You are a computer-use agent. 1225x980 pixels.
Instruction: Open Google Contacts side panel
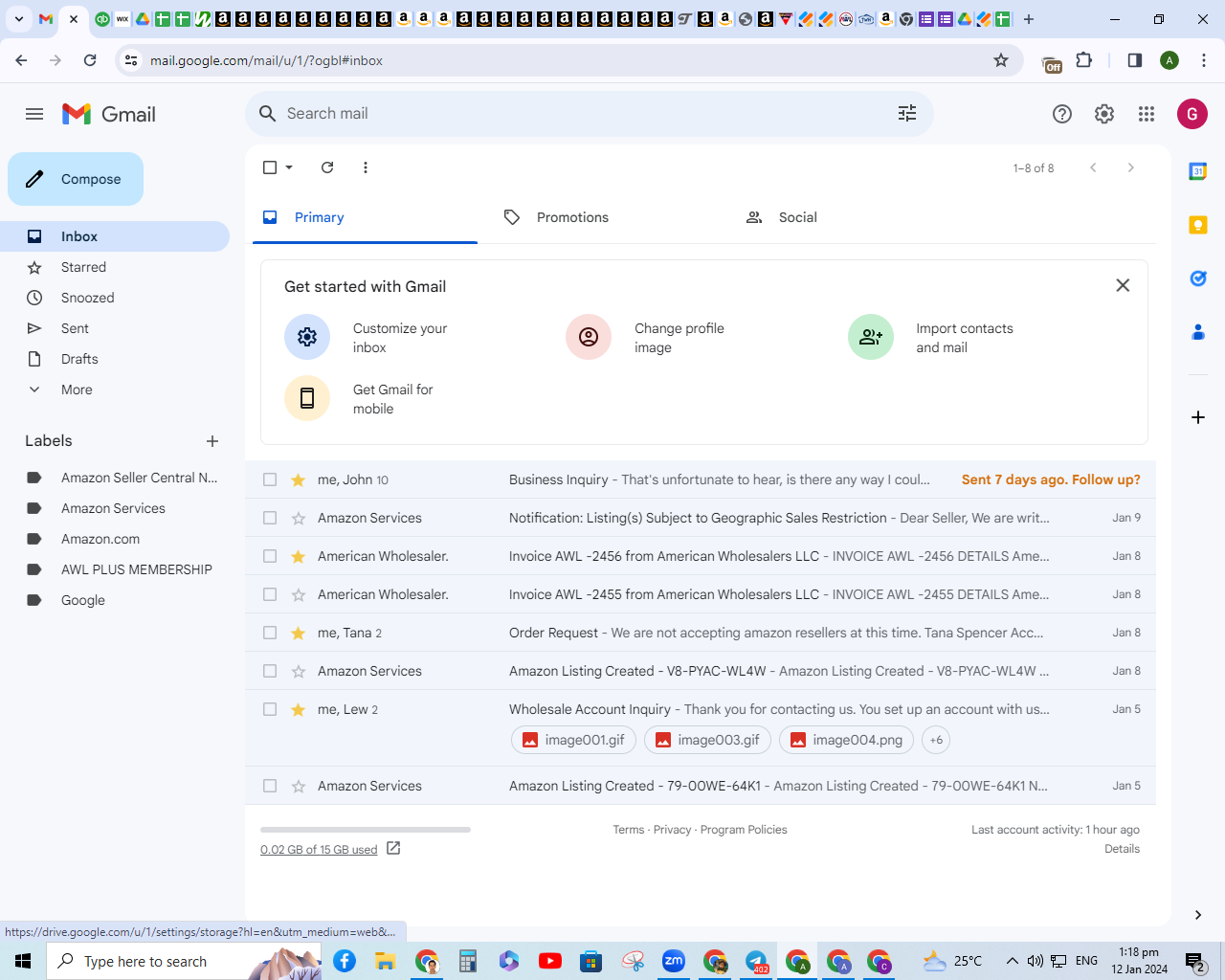point(1198,332)
